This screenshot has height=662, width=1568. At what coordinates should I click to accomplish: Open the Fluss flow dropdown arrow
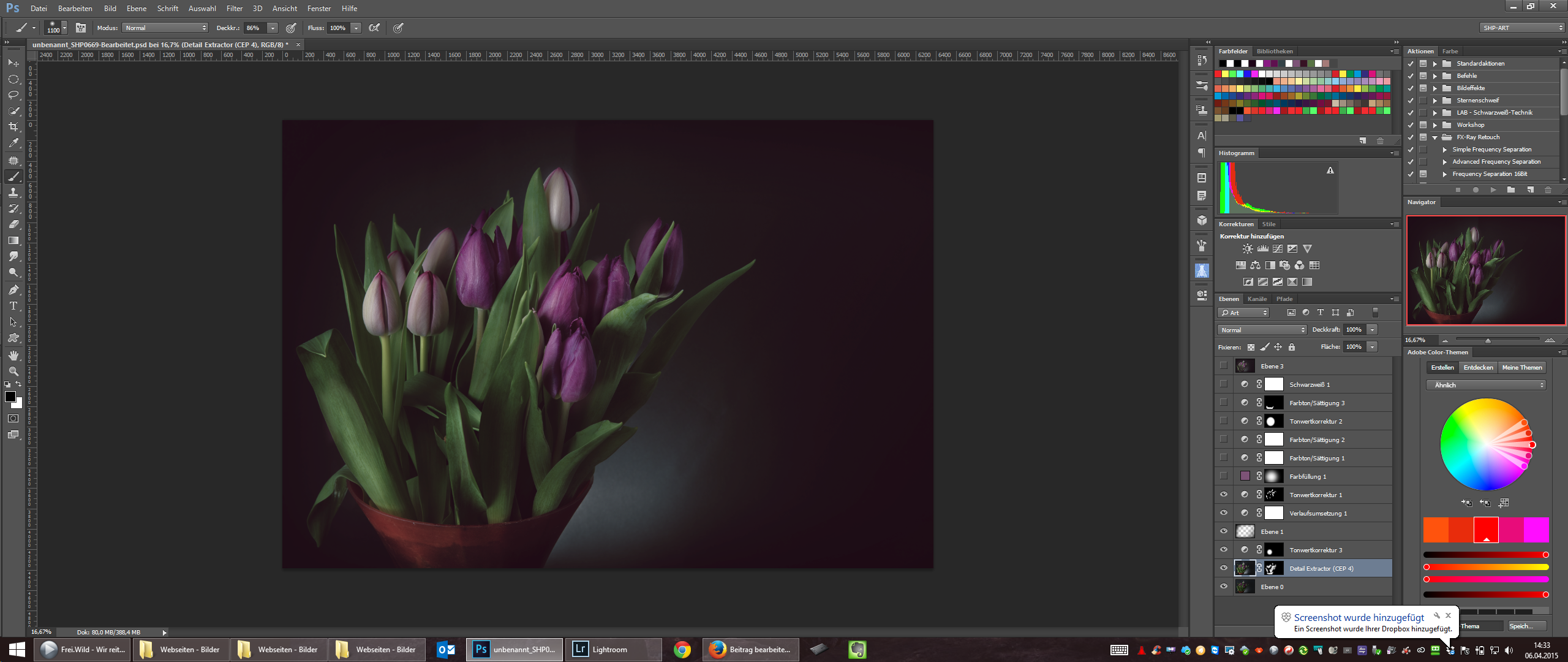coord(356,28)
